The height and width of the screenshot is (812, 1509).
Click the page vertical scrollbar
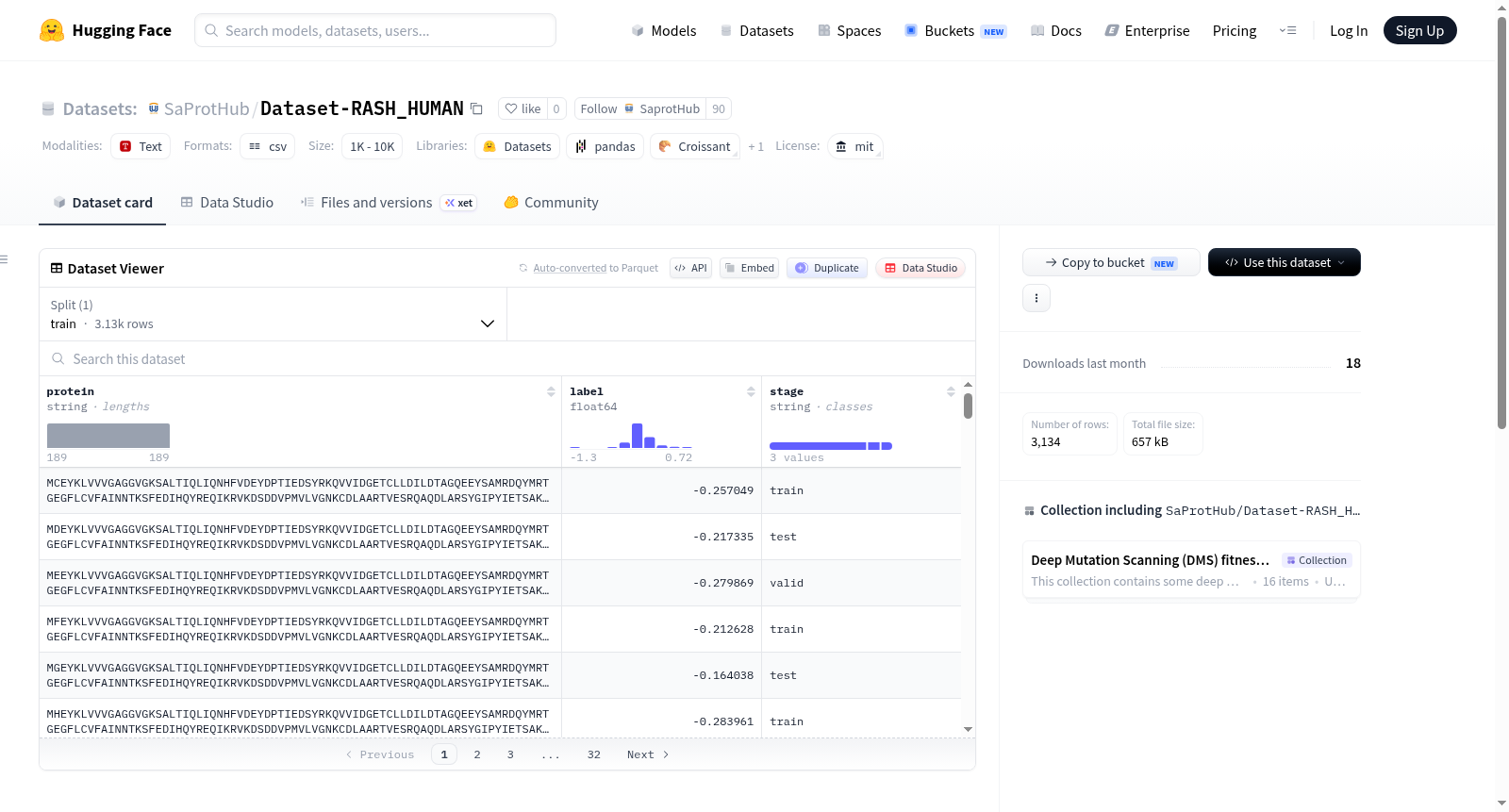tap(1501, 222)
